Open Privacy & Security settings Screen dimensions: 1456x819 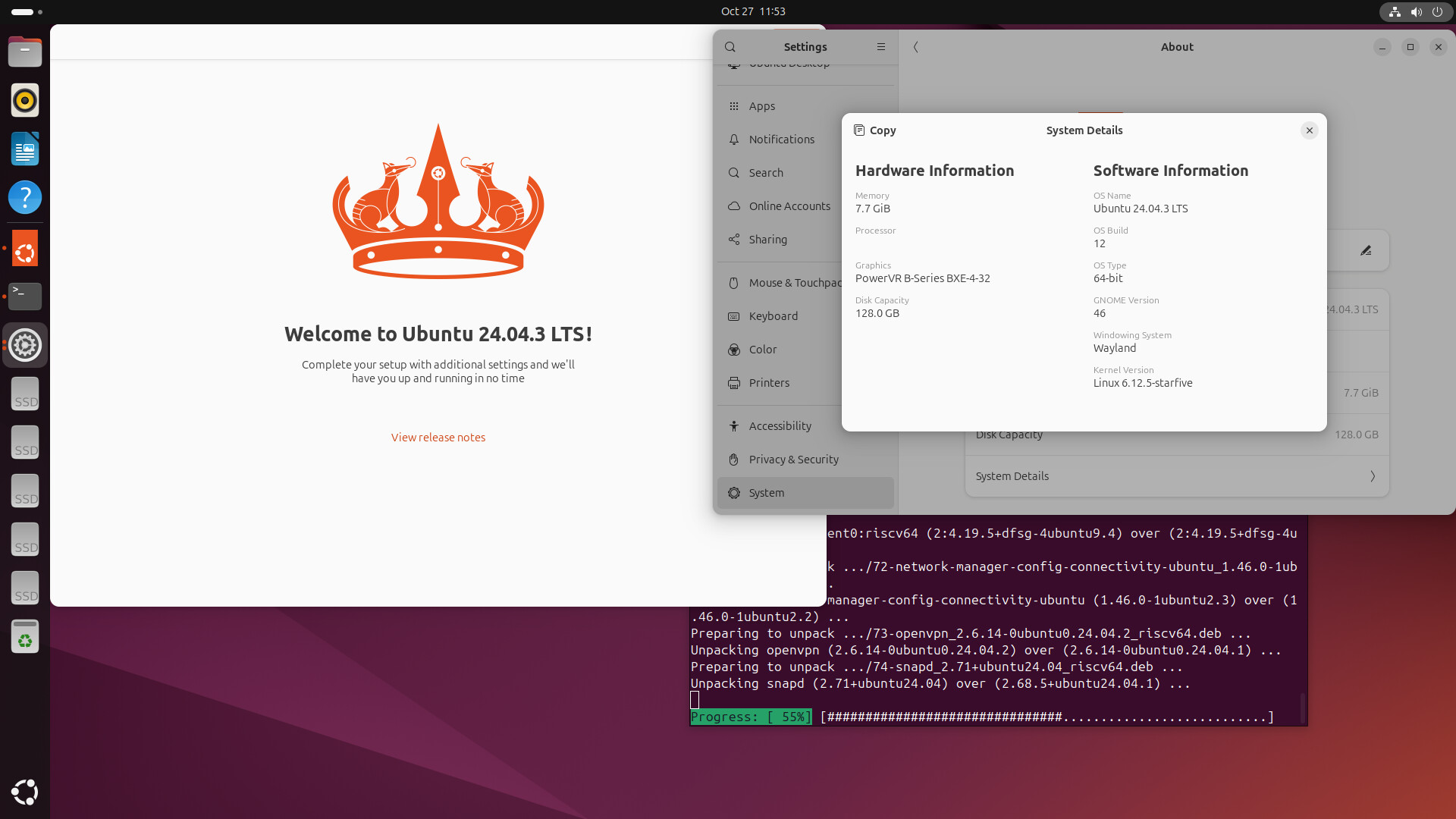coord(793,460)
